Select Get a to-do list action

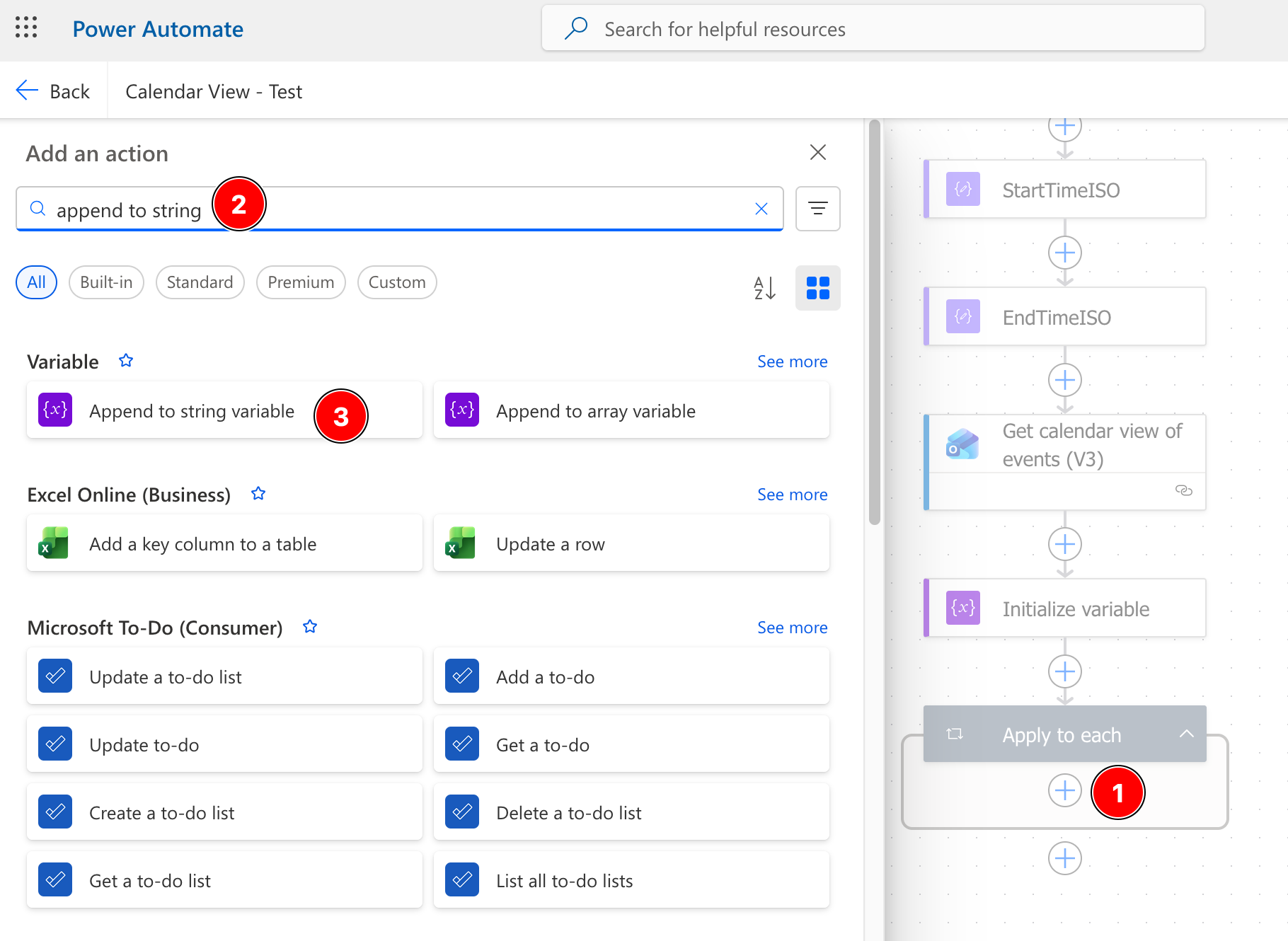[x=224, y=880]
